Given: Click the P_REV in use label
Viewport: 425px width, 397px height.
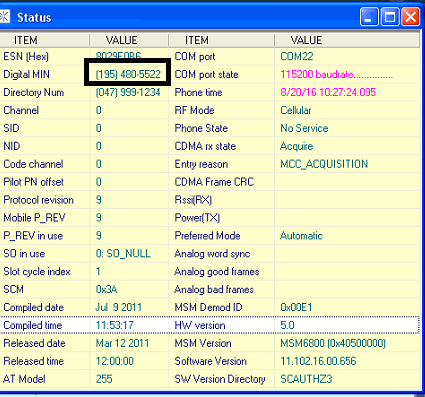Looking at the screenshot, I should point(33,236).
